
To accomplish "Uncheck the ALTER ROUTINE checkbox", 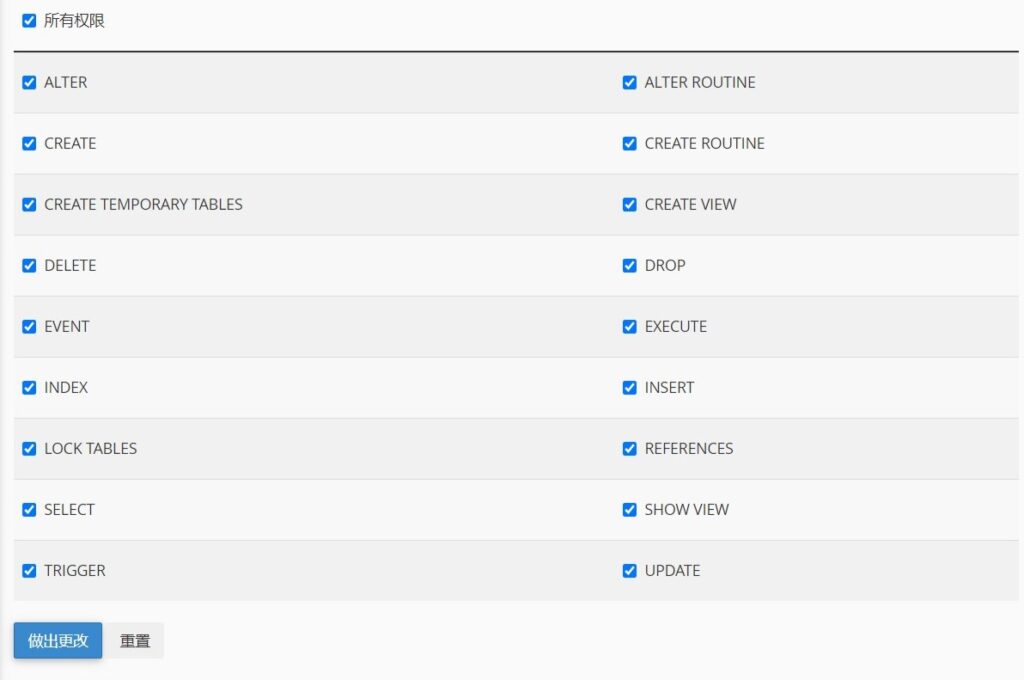I will (629, 82).
